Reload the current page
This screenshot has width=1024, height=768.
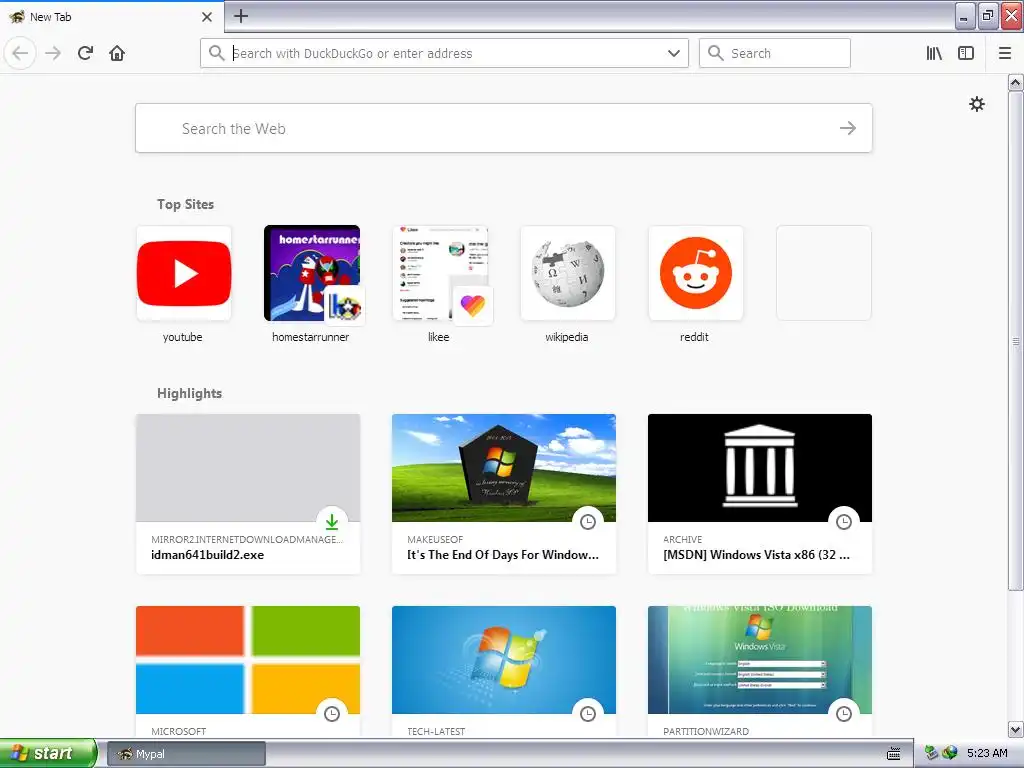coord(85,53)
